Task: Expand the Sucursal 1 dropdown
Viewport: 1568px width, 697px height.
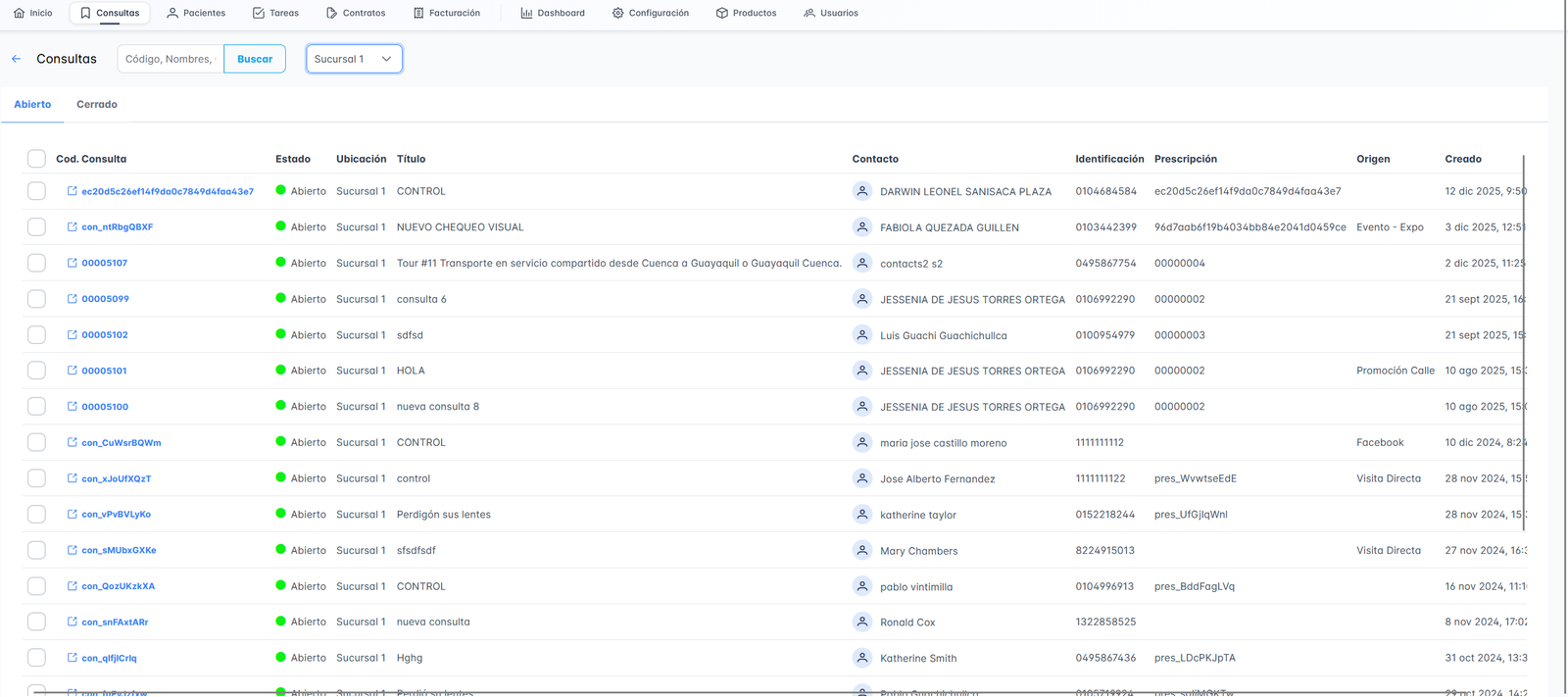Action: pyautogui.click(x=354, y=59)
